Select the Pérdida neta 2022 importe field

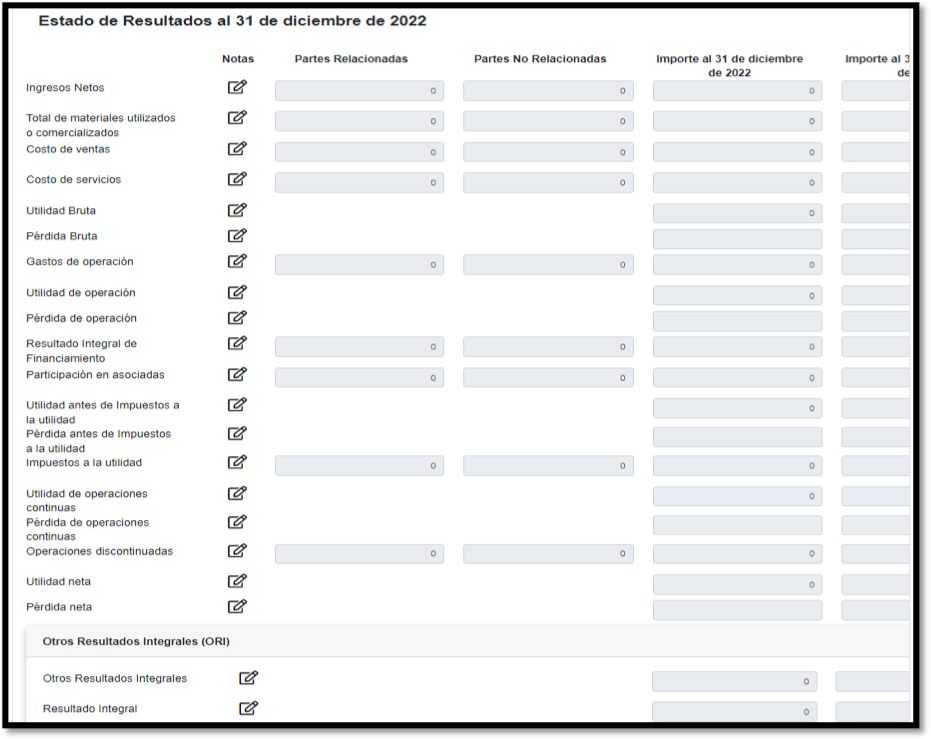coord(737,610)
